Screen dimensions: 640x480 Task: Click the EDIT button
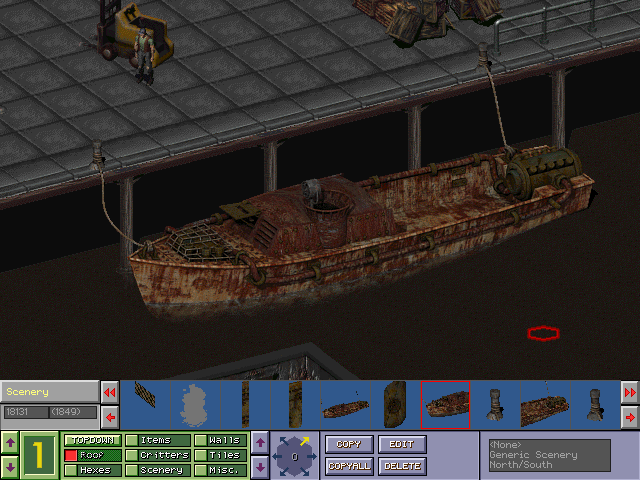click(402, 444)
